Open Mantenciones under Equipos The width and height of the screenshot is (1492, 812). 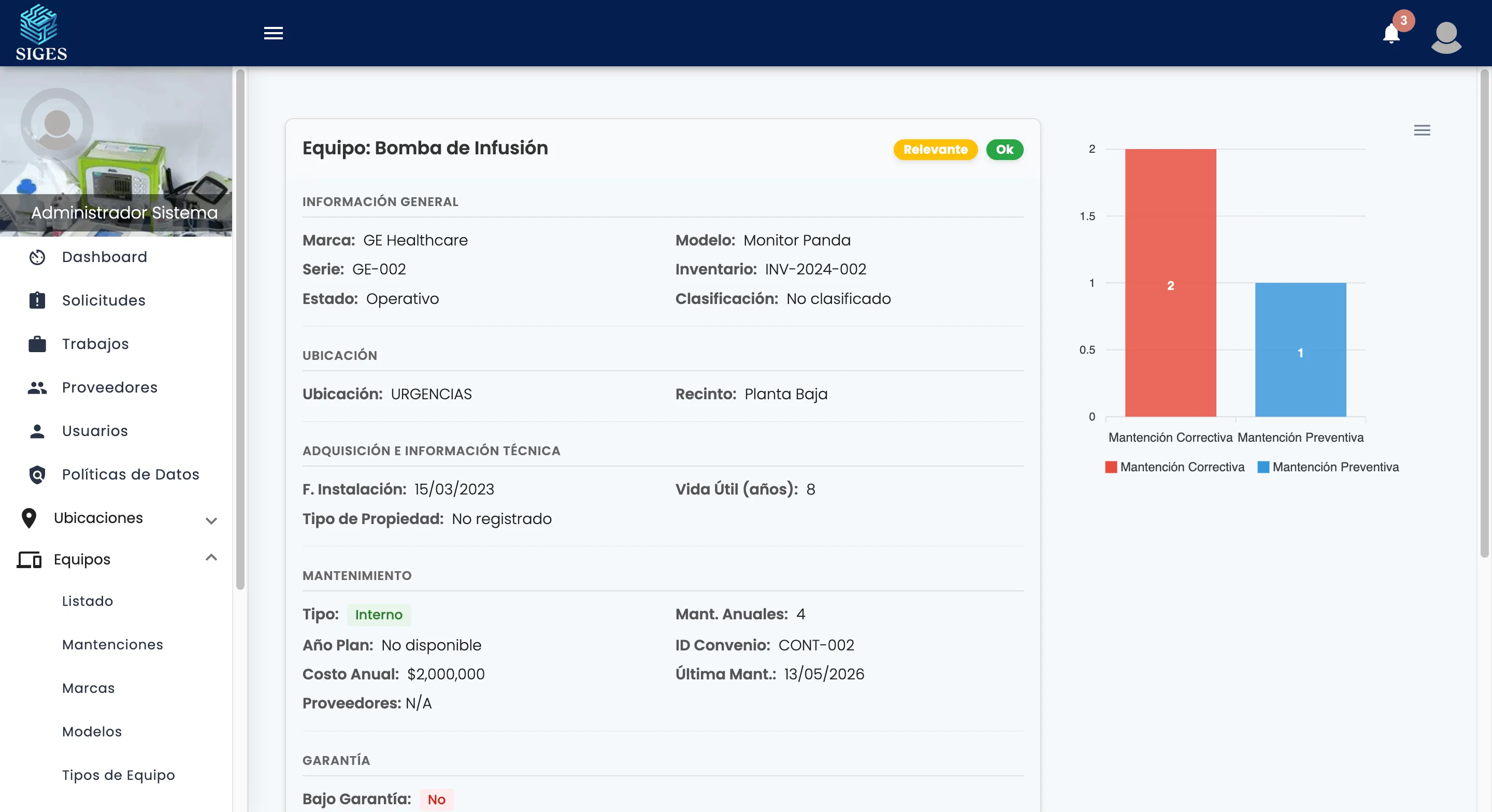[112, 645]
